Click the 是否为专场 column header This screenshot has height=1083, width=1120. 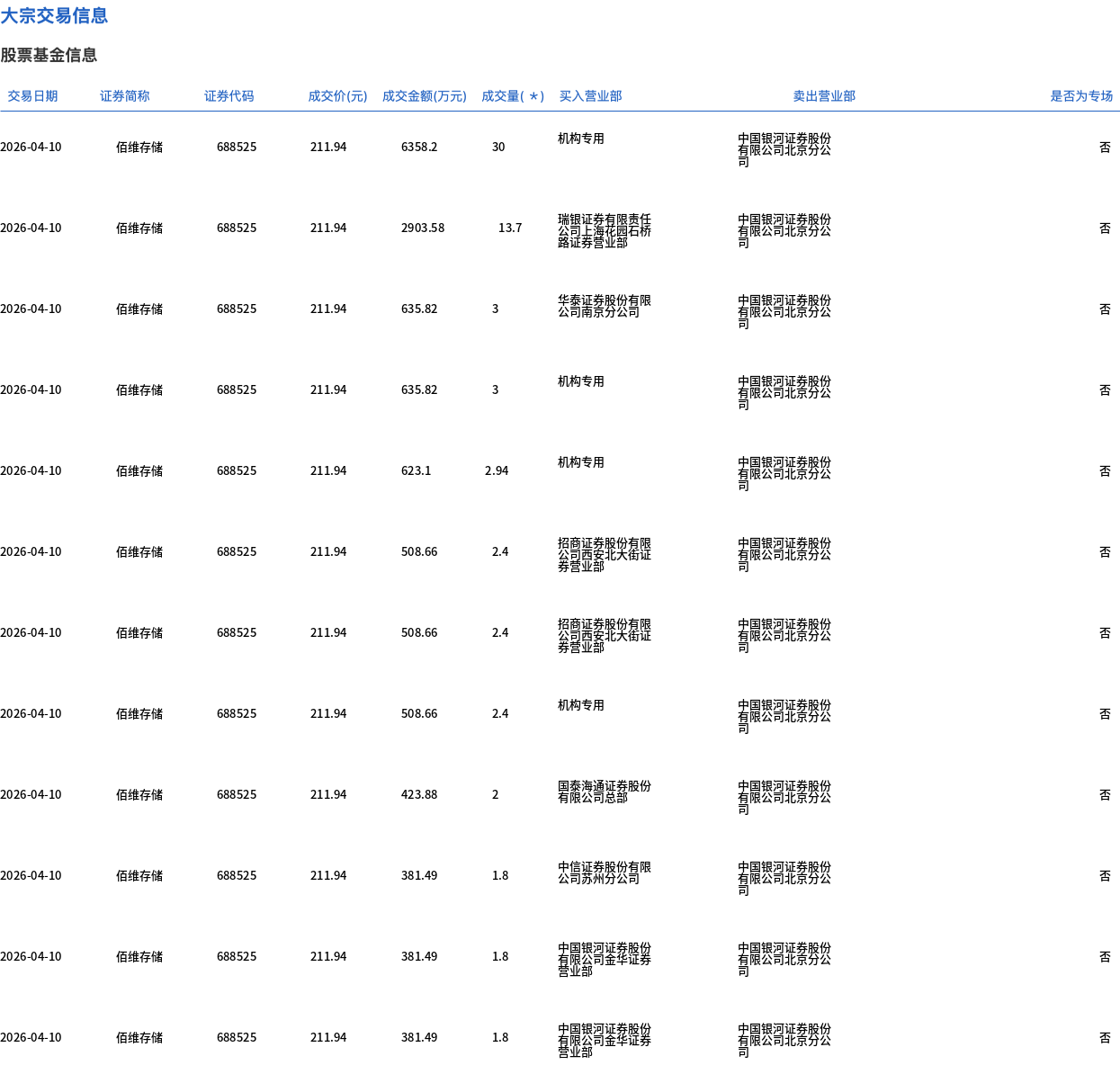click(x=1081, y=96)
